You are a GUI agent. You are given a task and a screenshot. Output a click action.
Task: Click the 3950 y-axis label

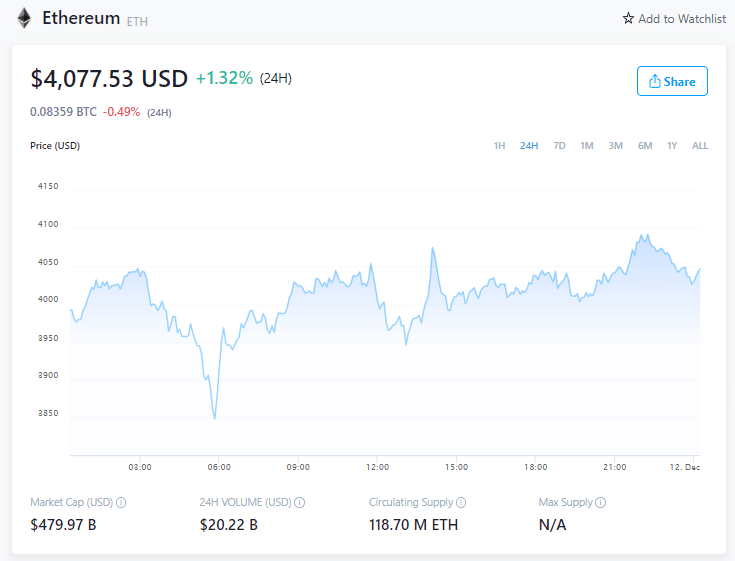48,338
